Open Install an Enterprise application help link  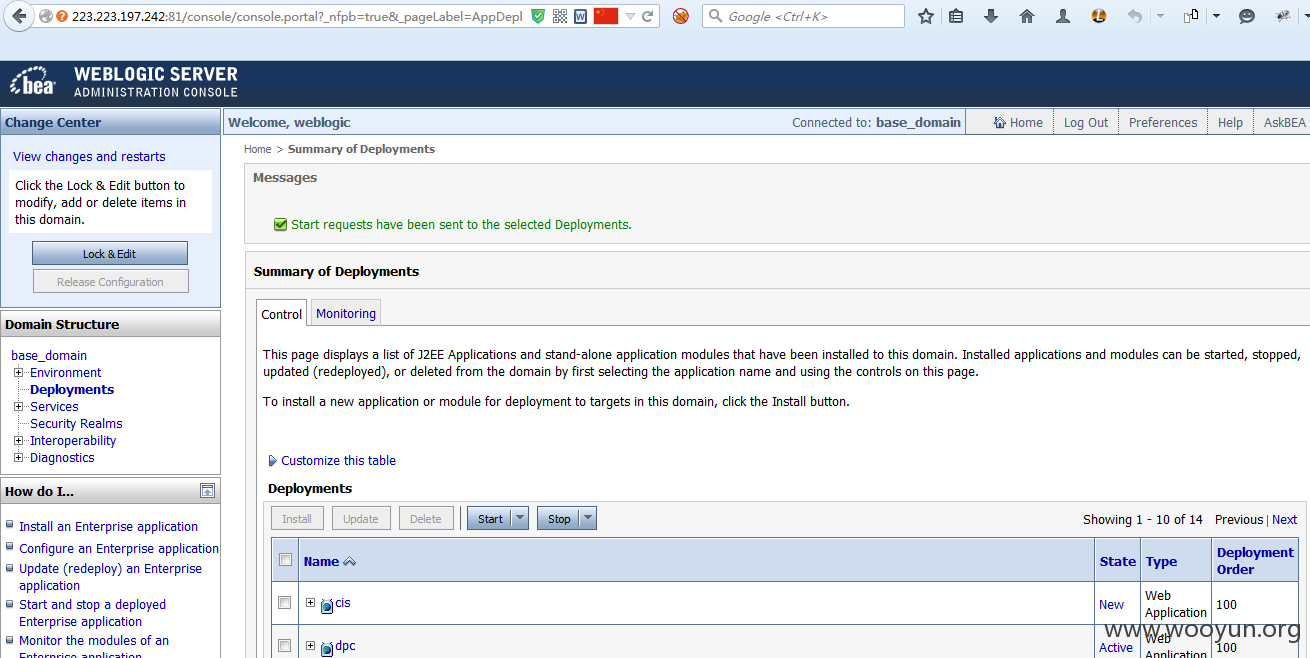coord(108,526)
